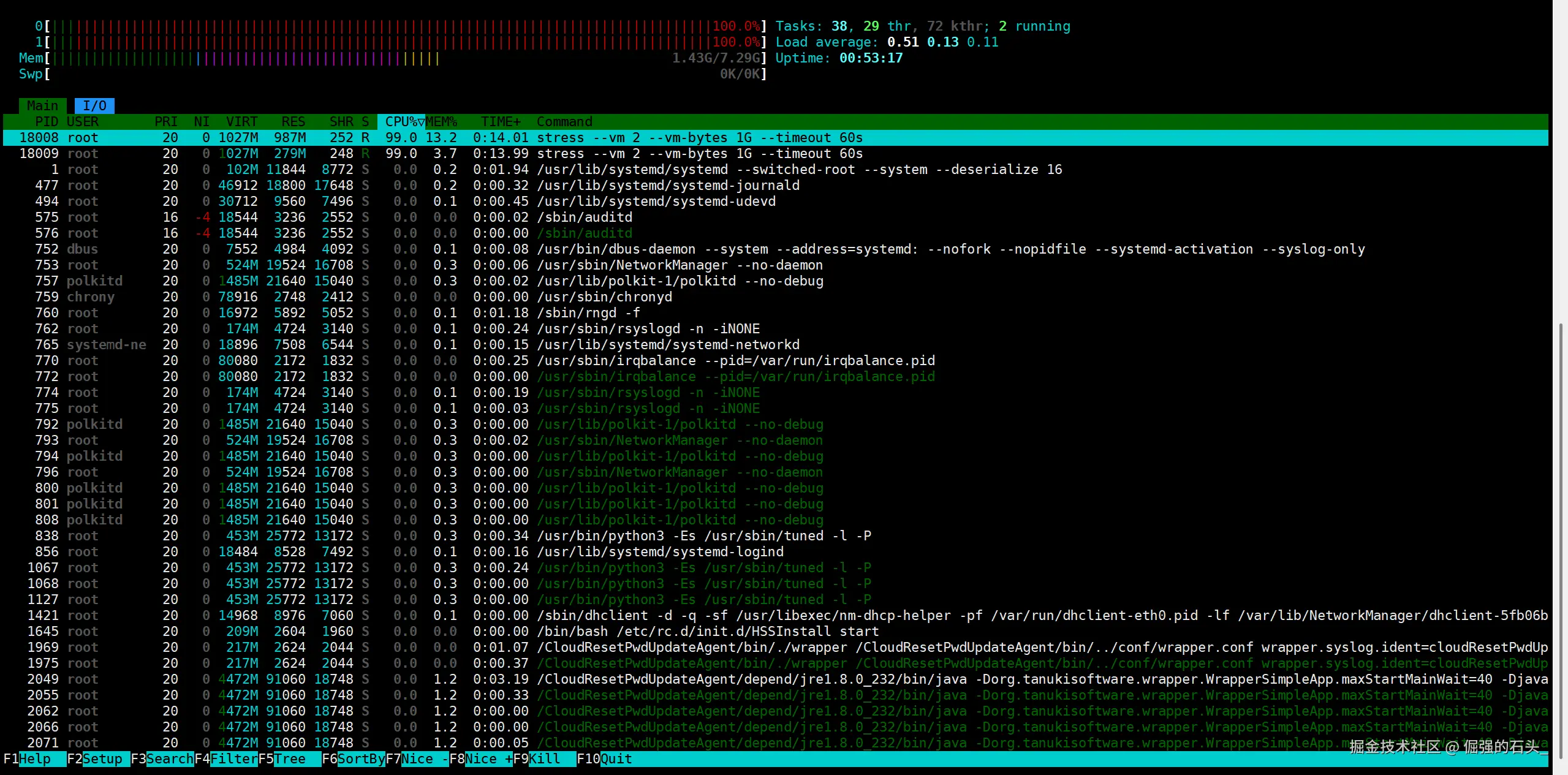Screen dimensions: 1568x775
Task: Sort by the CPU% column header
Action: [401, 122]
